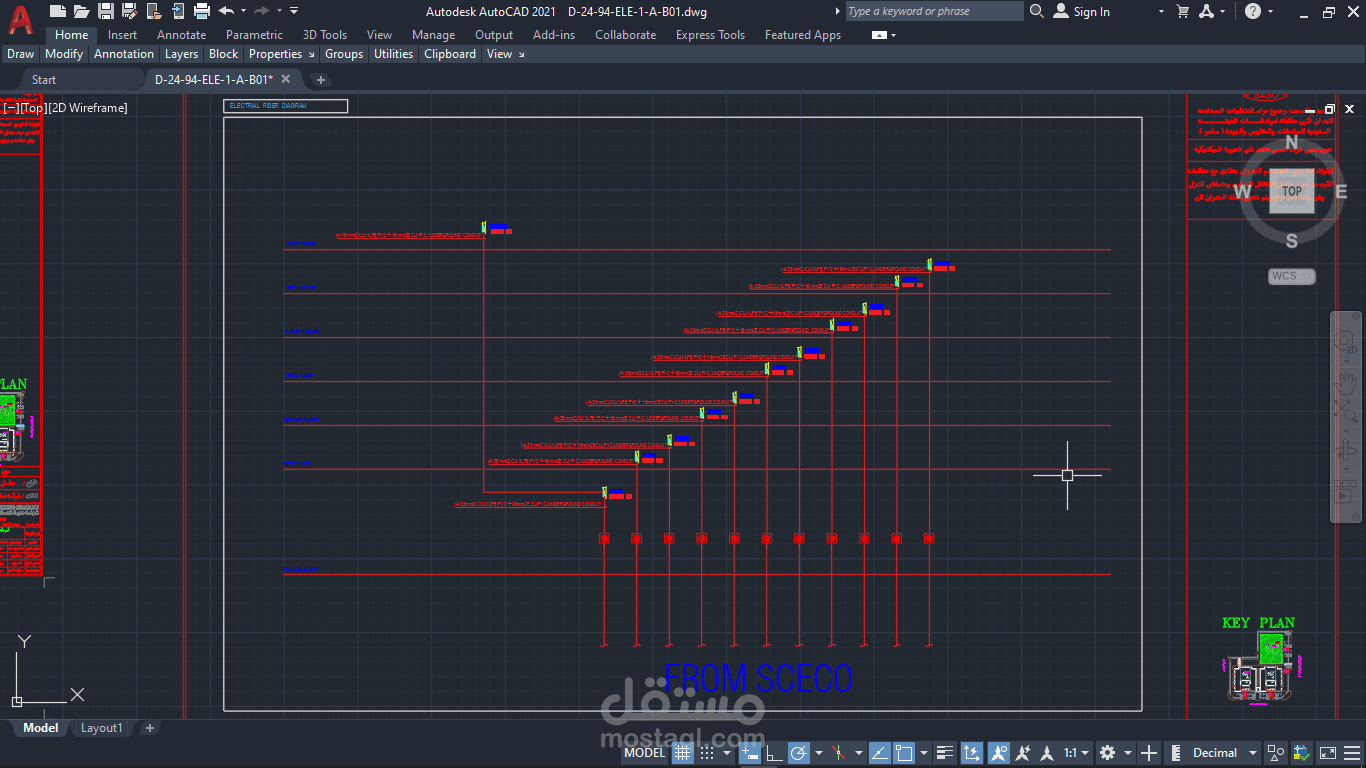
Task: Expand the Draw ribbon panel
Action: pos(20,54)
